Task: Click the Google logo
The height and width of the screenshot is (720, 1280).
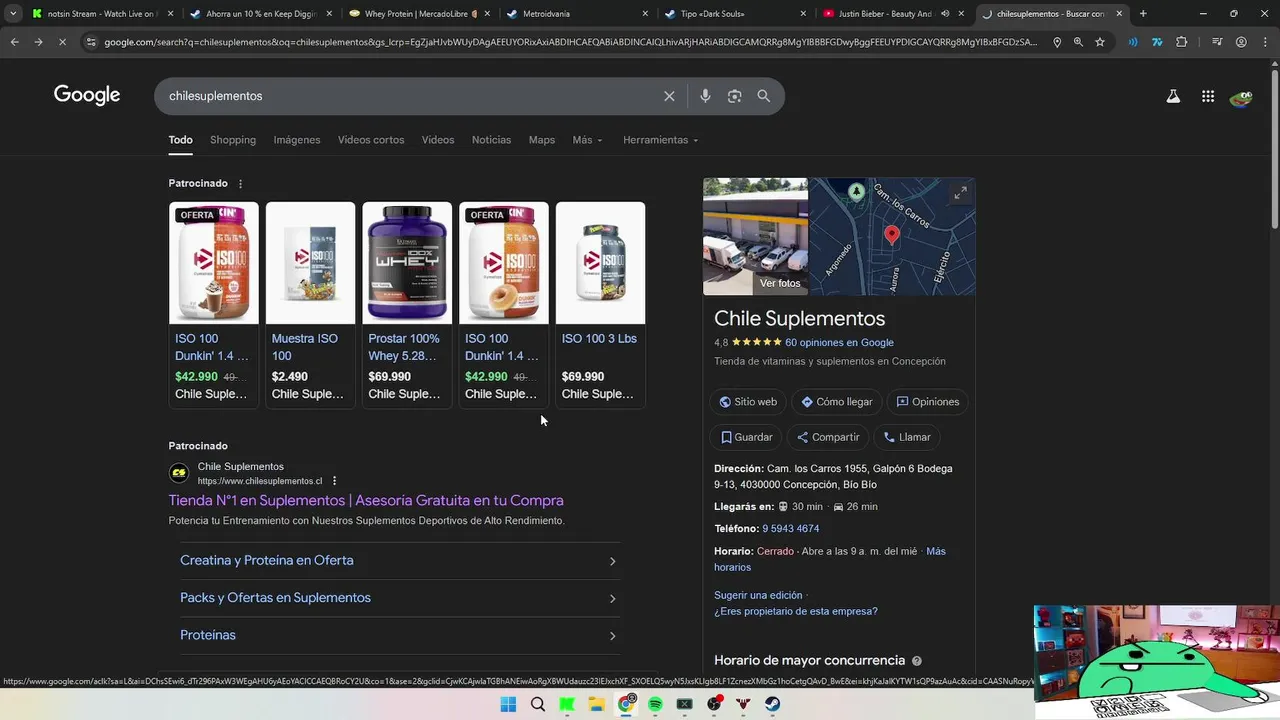Action: tap(87, 95)
